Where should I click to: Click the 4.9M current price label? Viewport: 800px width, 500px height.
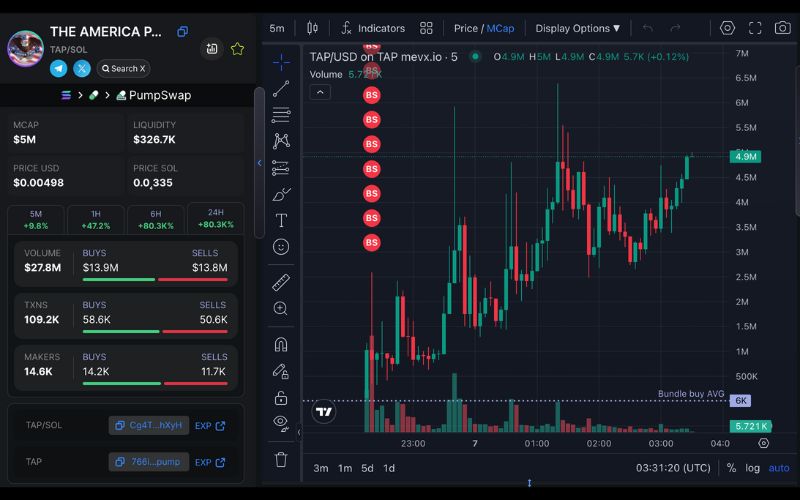(745, 156)
